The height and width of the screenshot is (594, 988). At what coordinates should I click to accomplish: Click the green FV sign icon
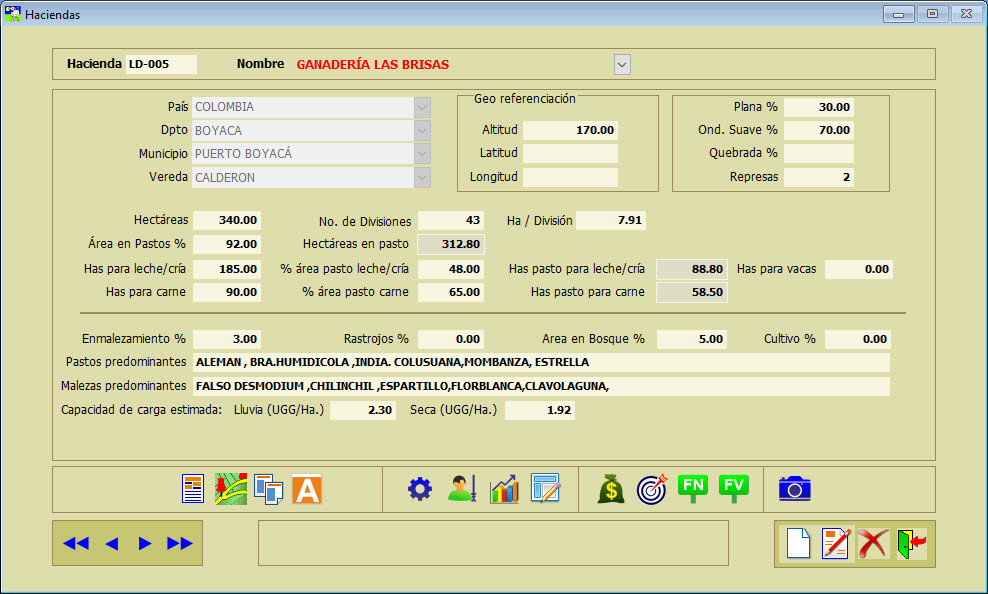[733, 487]
